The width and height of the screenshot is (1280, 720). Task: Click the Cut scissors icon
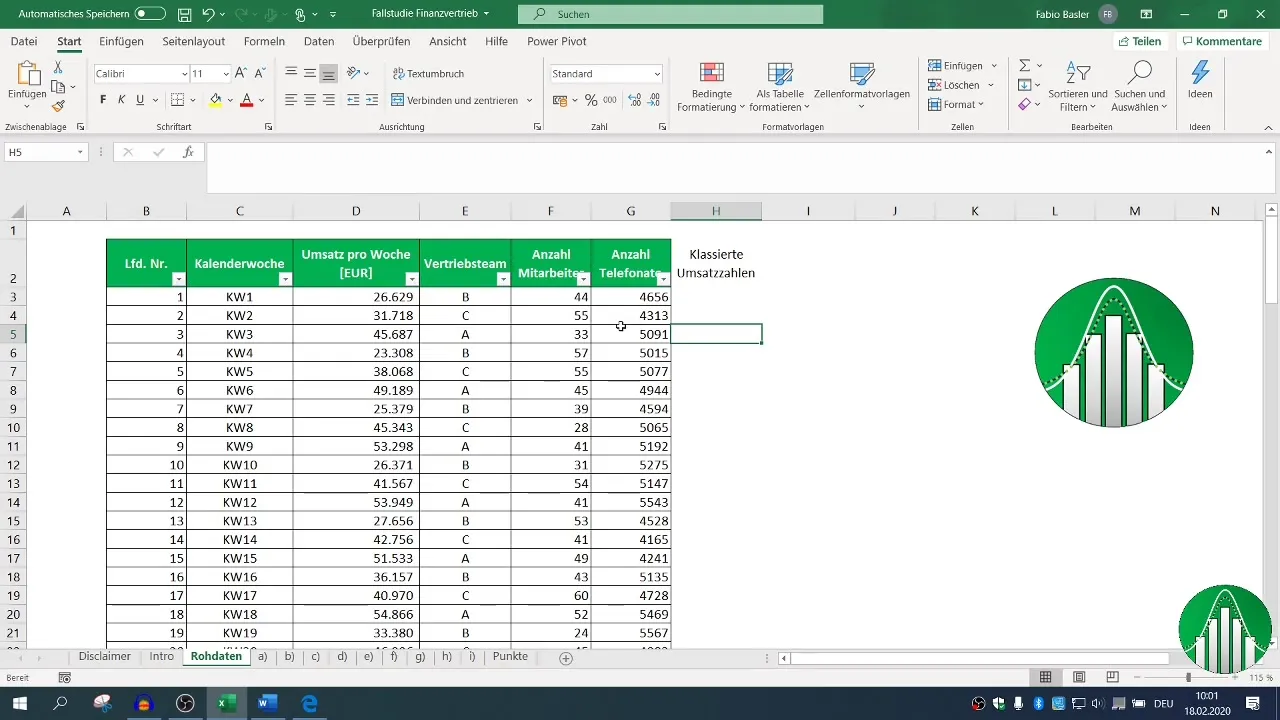click(x=58, y=67)
